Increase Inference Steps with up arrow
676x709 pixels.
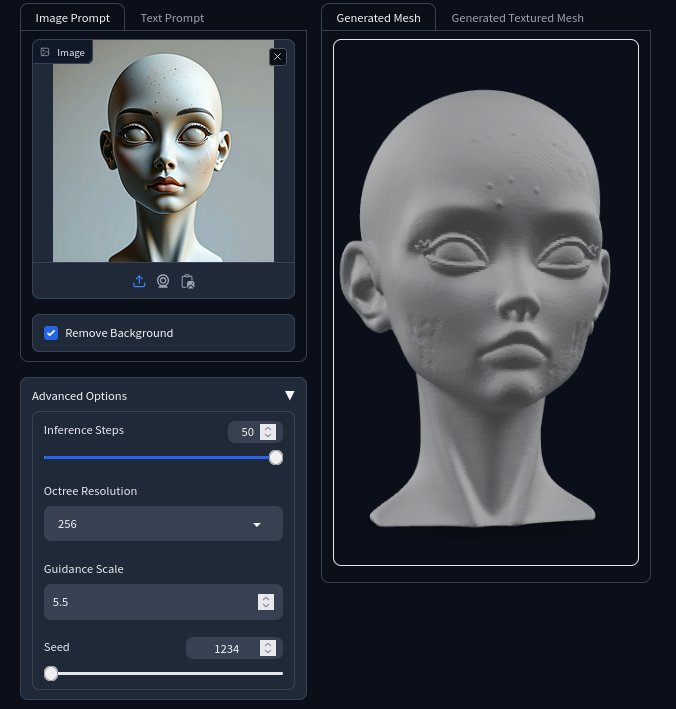pos(268,428)
